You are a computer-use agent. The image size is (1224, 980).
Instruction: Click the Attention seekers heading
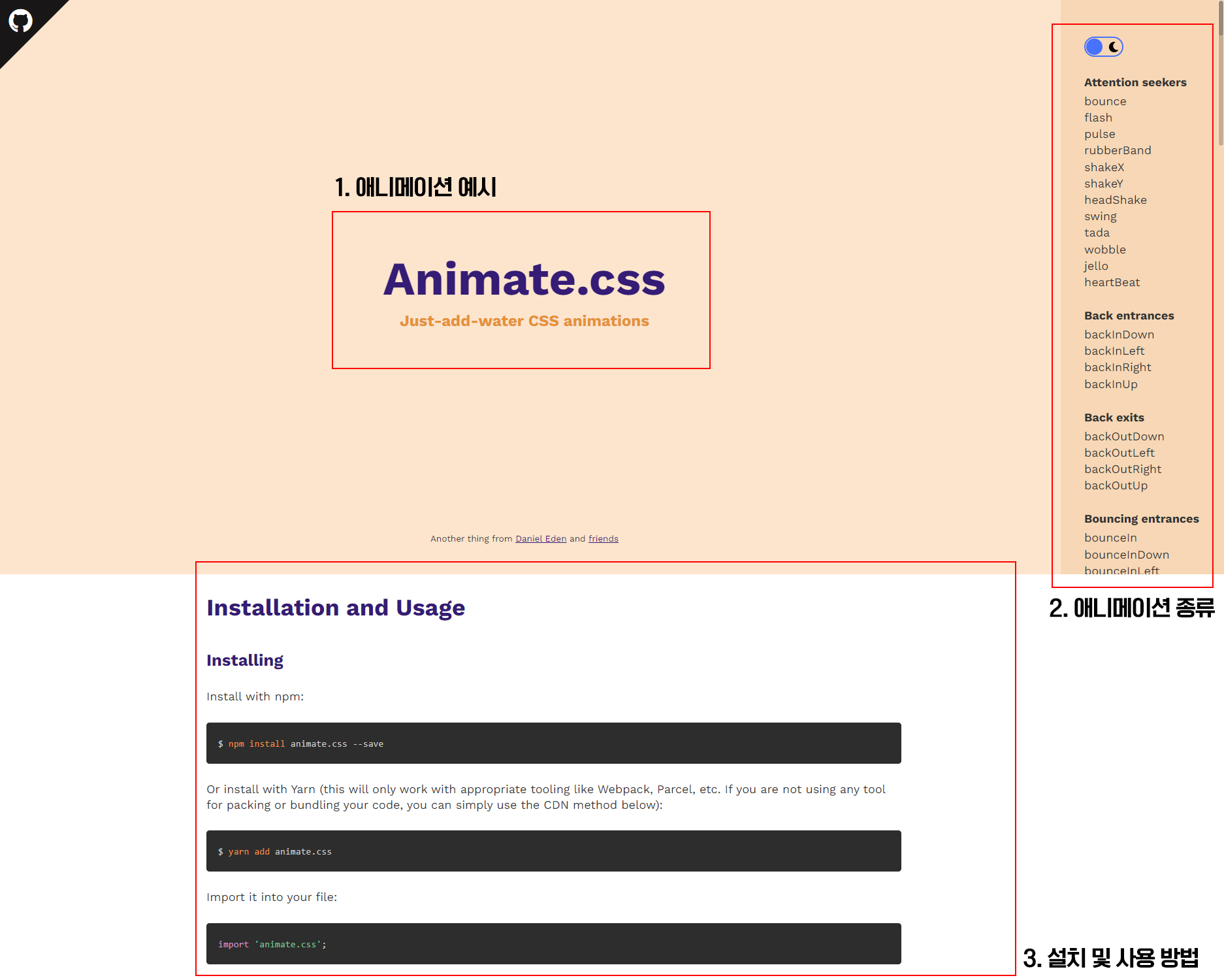(x=1135, y=82)
